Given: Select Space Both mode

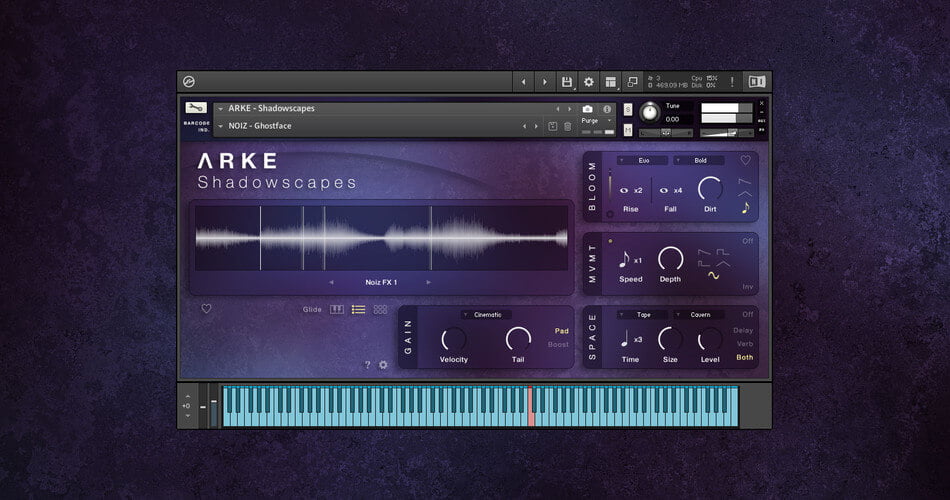Looking at the screenshot, I should coord(745,358).
